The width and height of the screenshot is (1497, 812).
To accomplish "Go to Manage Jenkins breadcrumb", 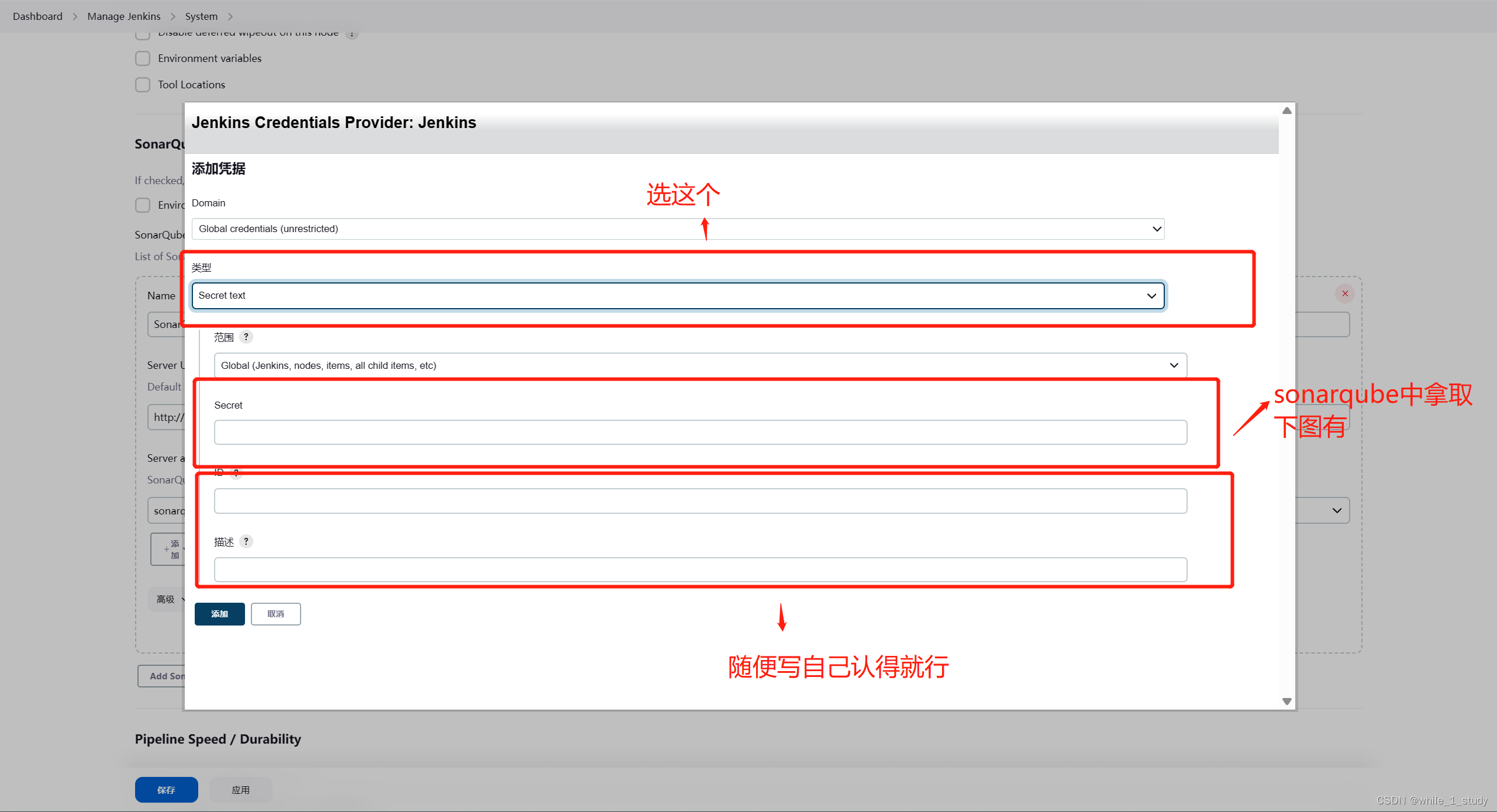I will pyautogui.click(x=123, y=16).
